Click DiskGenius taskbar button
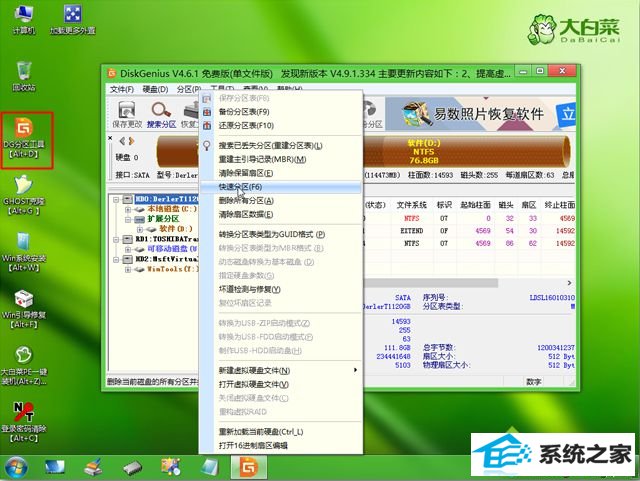 (249, 468)
